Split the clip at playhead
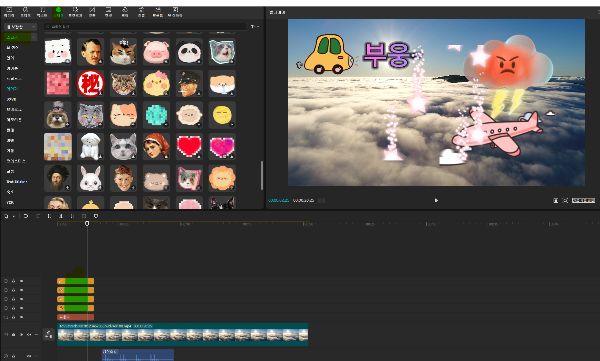The height and width of the screenshot is (361, 600). click(49, 216)
